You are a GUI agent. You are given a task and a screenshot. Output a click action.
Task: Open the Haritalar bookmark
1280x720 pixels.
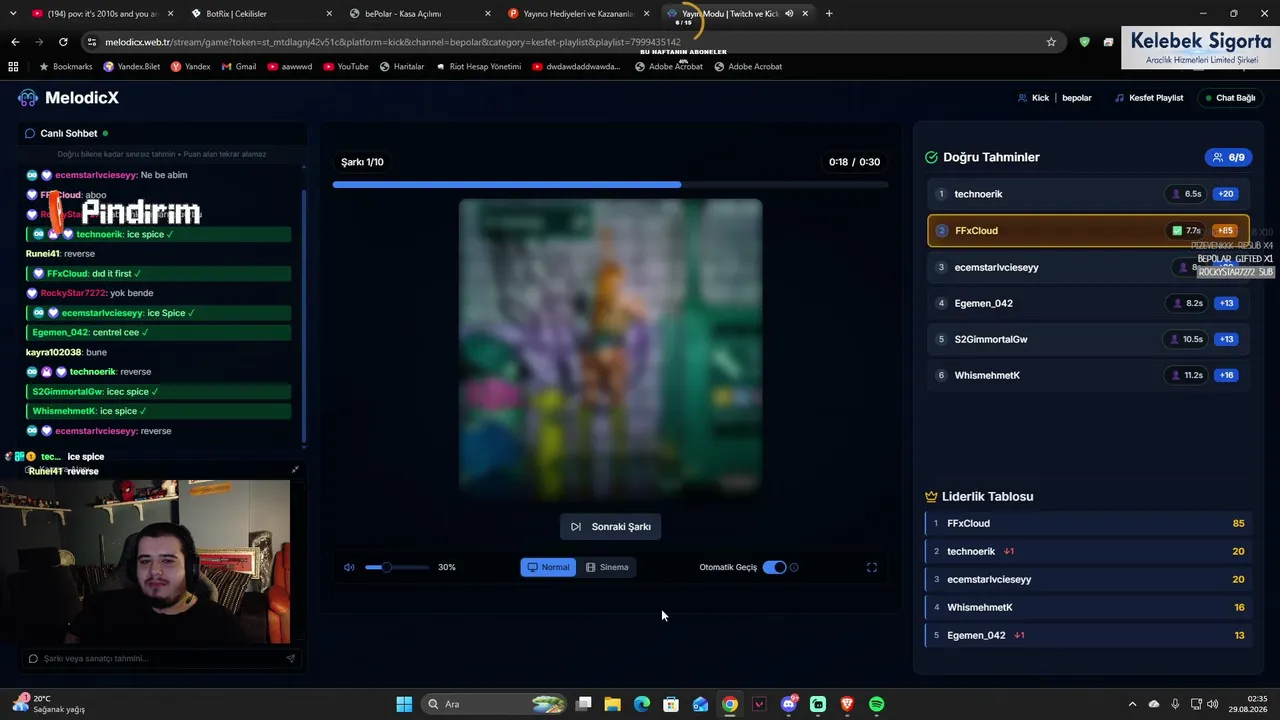[x=401, y=66]
